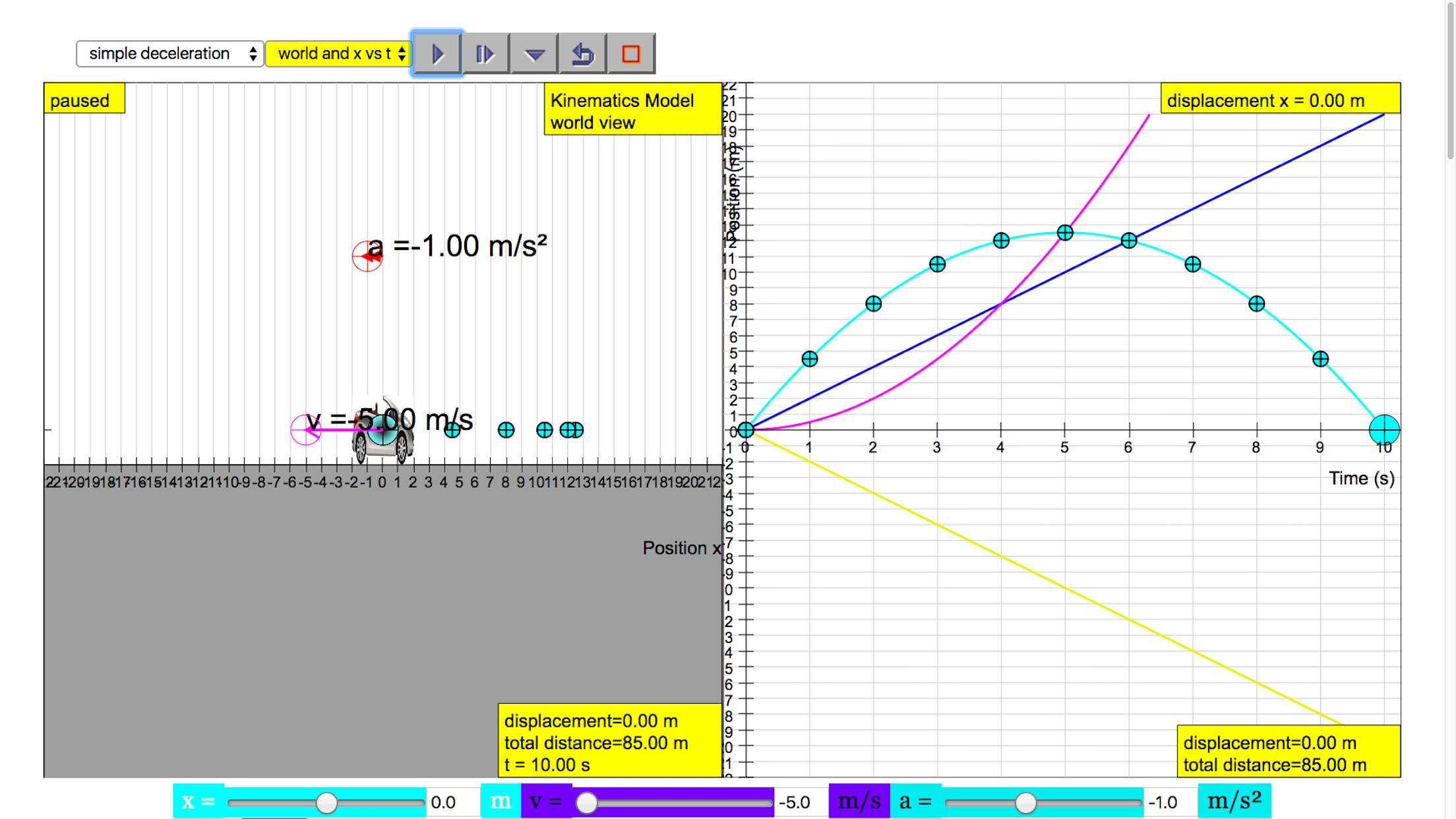Image resolution: width=1456 pixels, height=819 pixels.
Task: Click 'displacement x = 0.00 m' label
Action: click(x=1280, y=98)
